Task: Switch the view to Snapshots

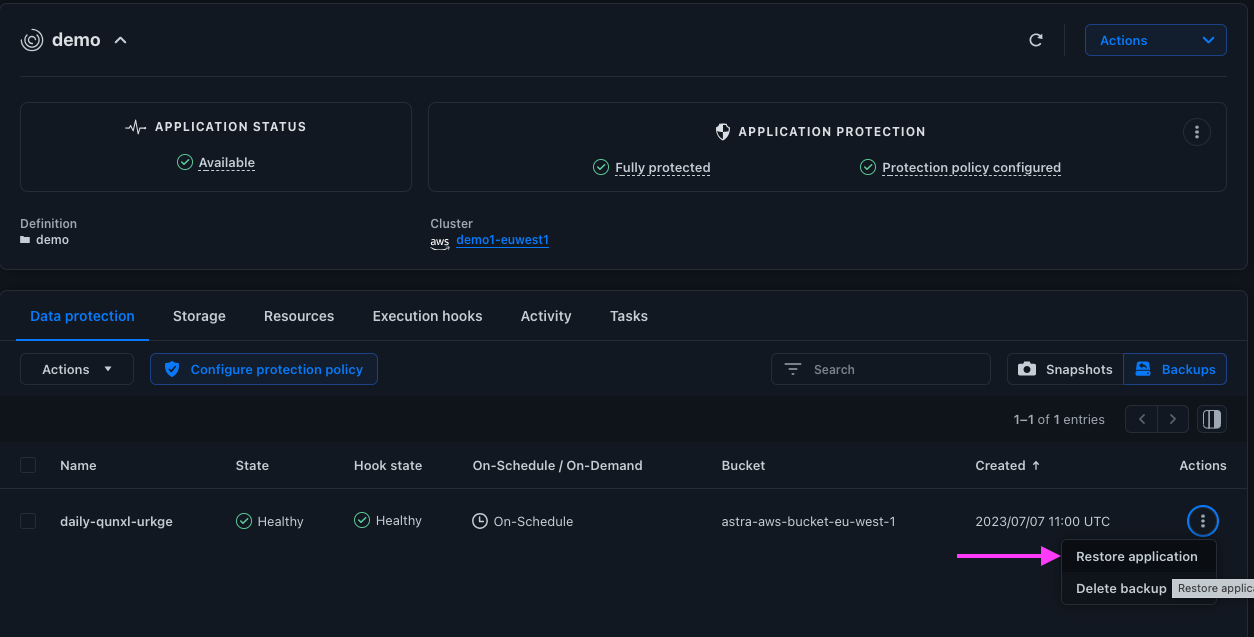Action: [x=1065, y=369]
